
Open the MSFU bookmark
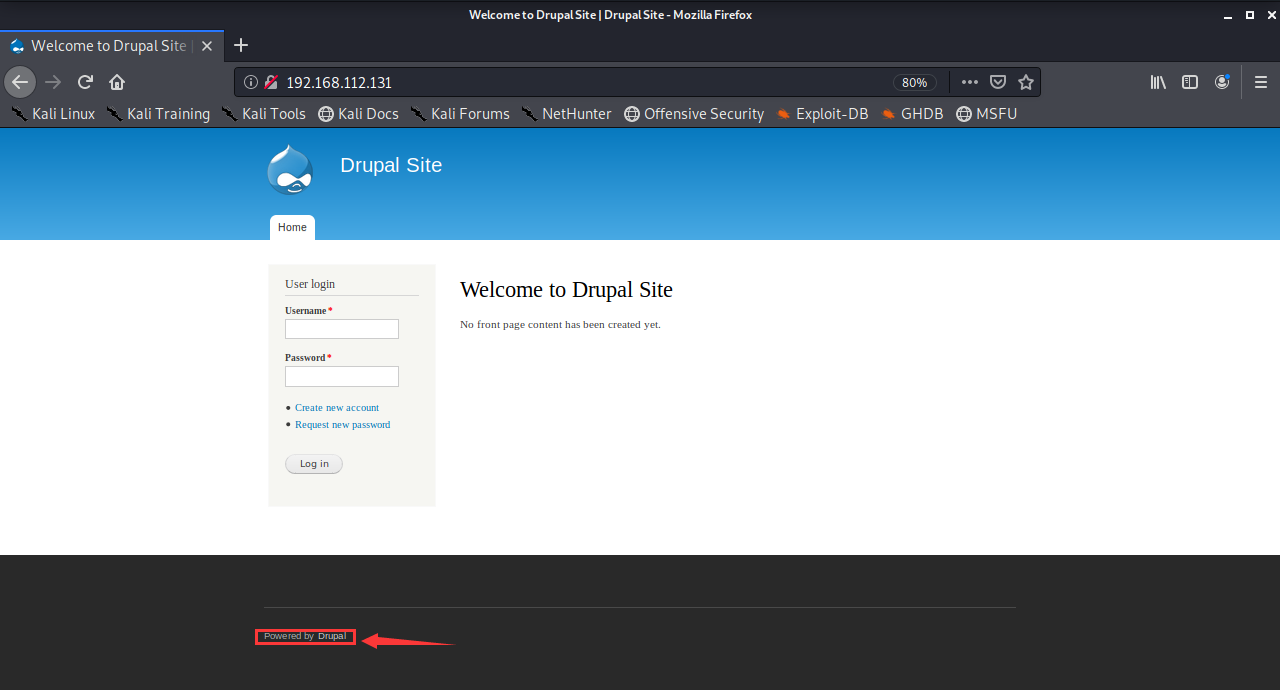point(986,114)
